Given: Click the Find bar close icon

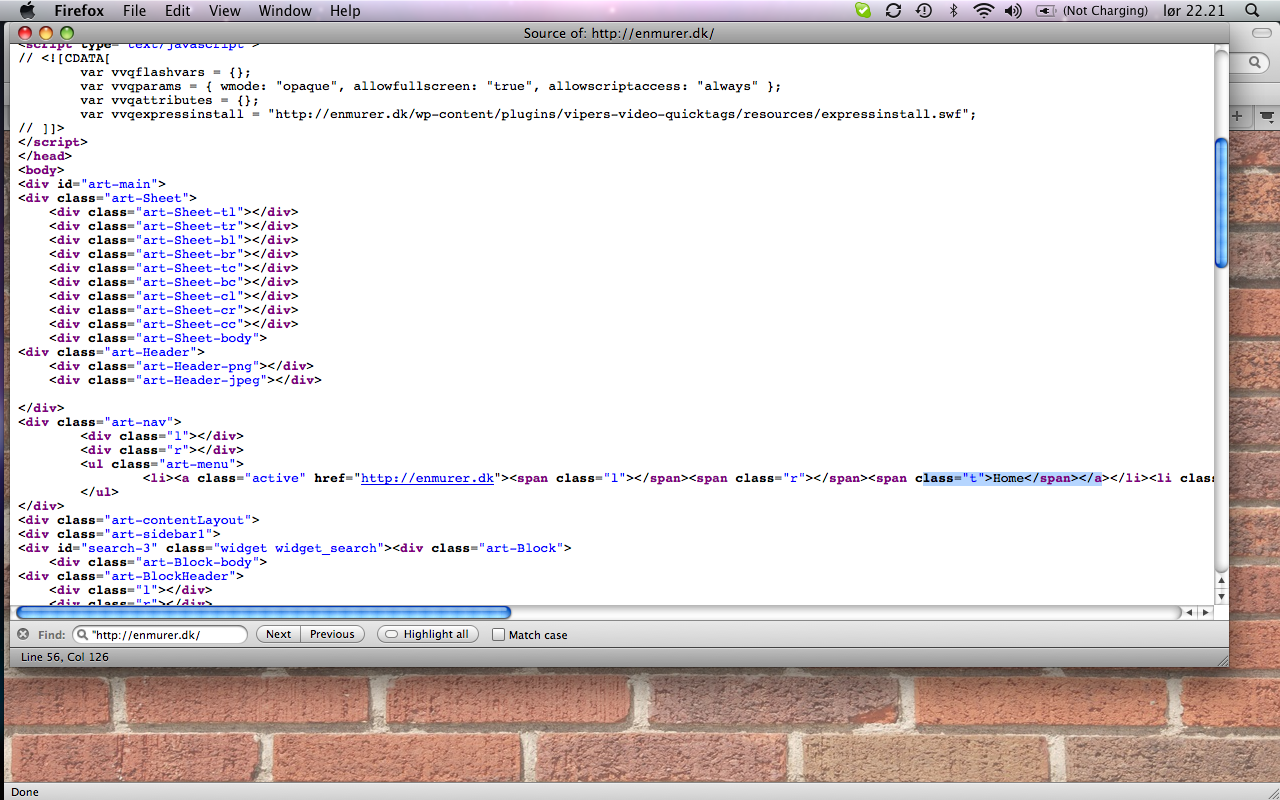Looking at the screenshot, I should click(x=23, y=634).
